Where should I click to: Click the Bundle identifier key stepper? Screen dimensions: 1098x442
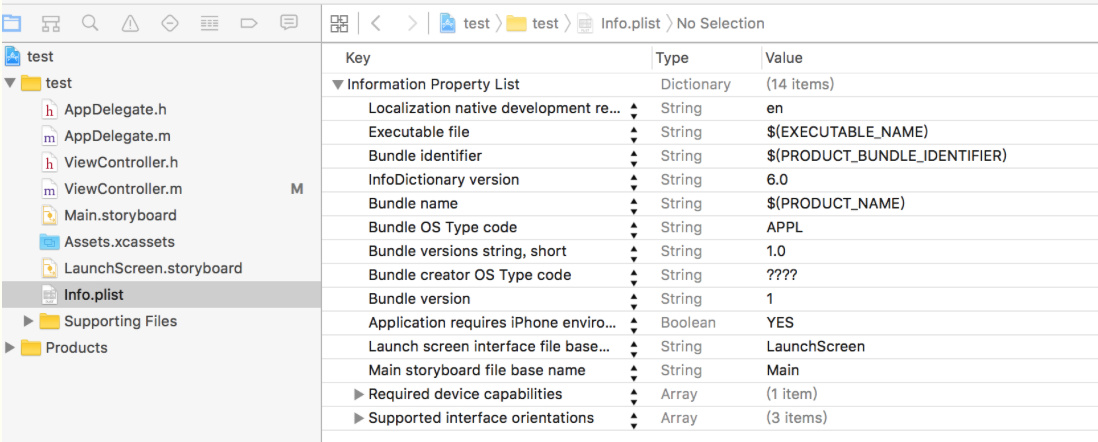tap(634, 156)
